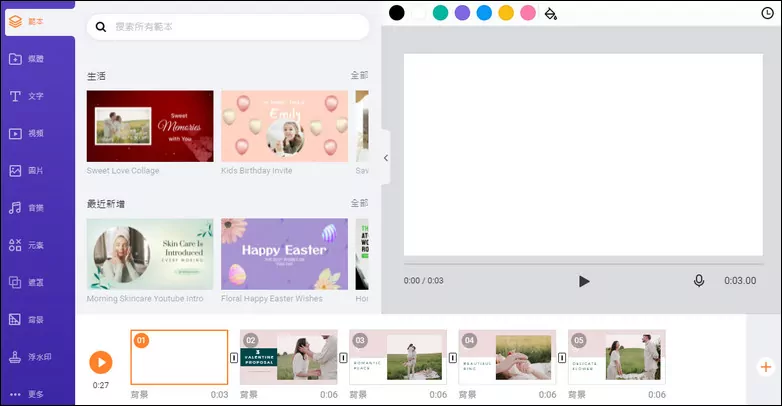Screen dimensions: 782x406
Task: Choose the purple color swatch
Action: 462,13
